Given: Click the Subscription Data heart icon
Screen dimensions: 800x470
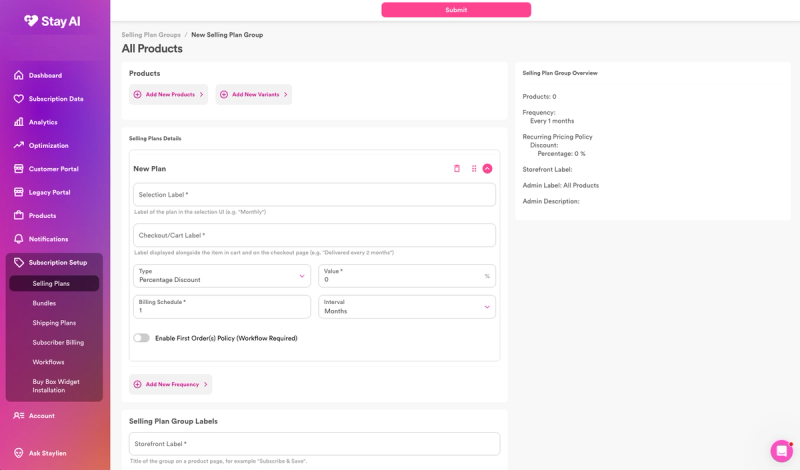Looking at the screenshot, I should (x=18, y=98).
